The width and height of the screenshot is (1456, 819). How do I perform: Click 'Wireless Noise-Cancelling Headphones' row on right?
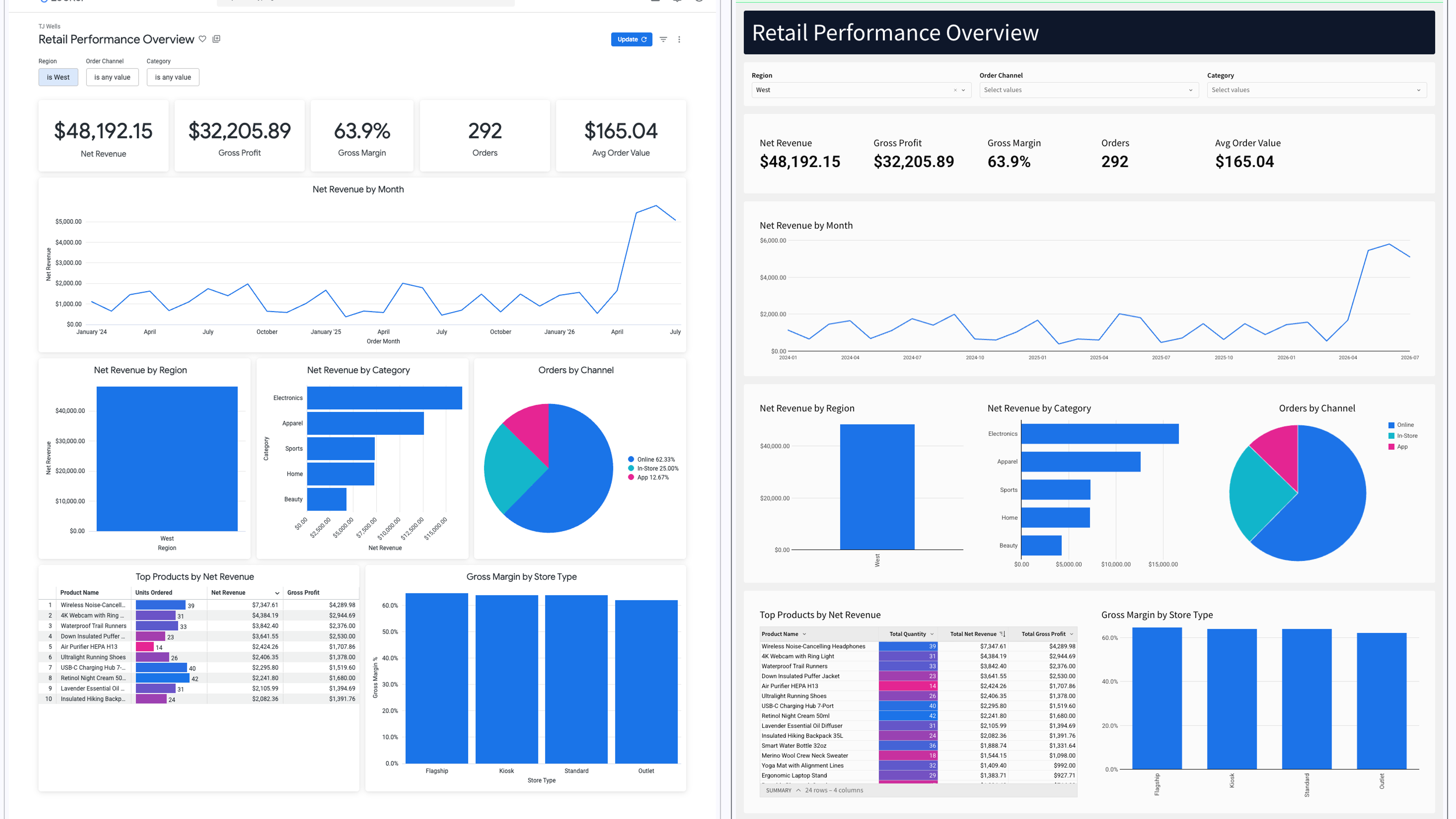(918, 646)
